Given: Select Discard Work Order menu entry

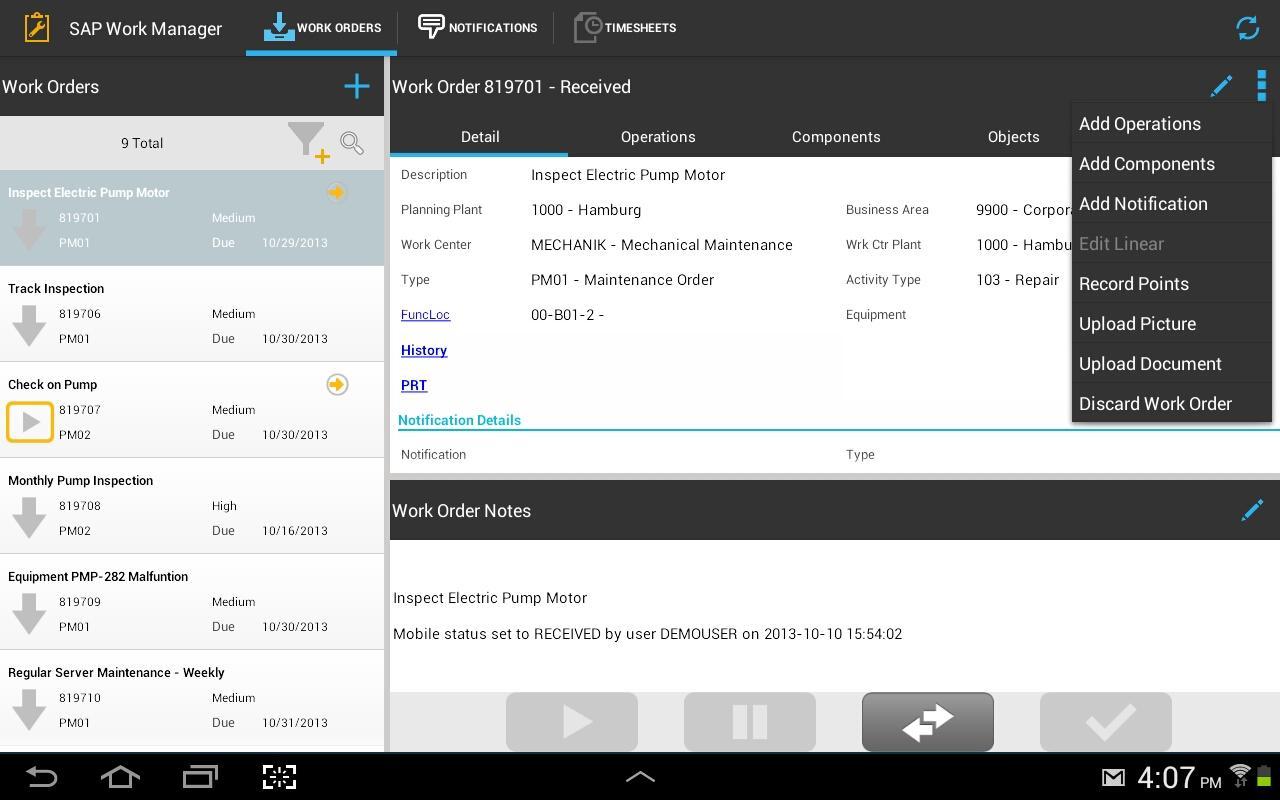Looking at the screenshot, I should pyautogui.click(x=1171, y=404).
